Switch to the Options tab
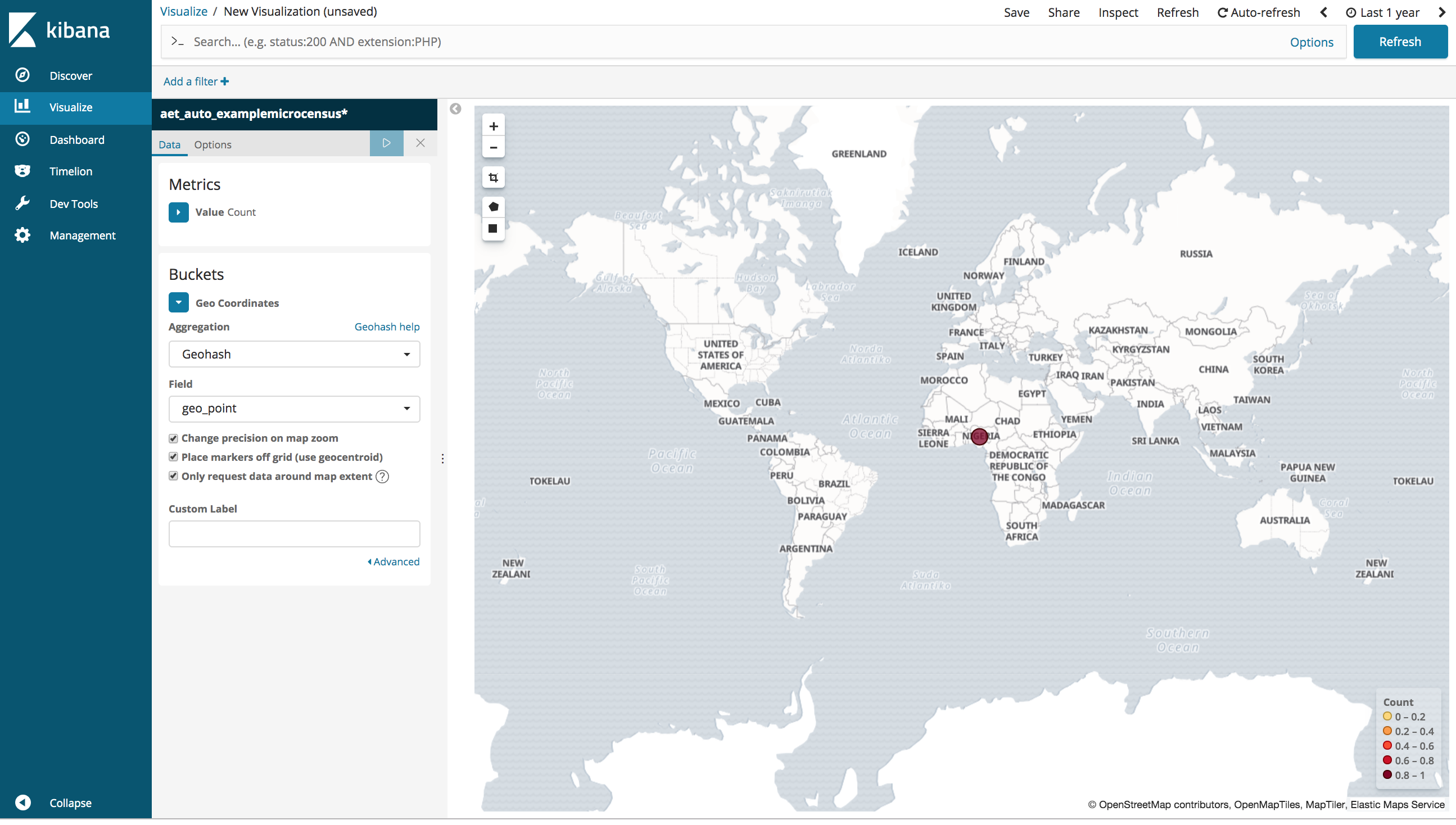This screenshot has width=1456, height=825. pyautogui.click(x=212, y=144)
